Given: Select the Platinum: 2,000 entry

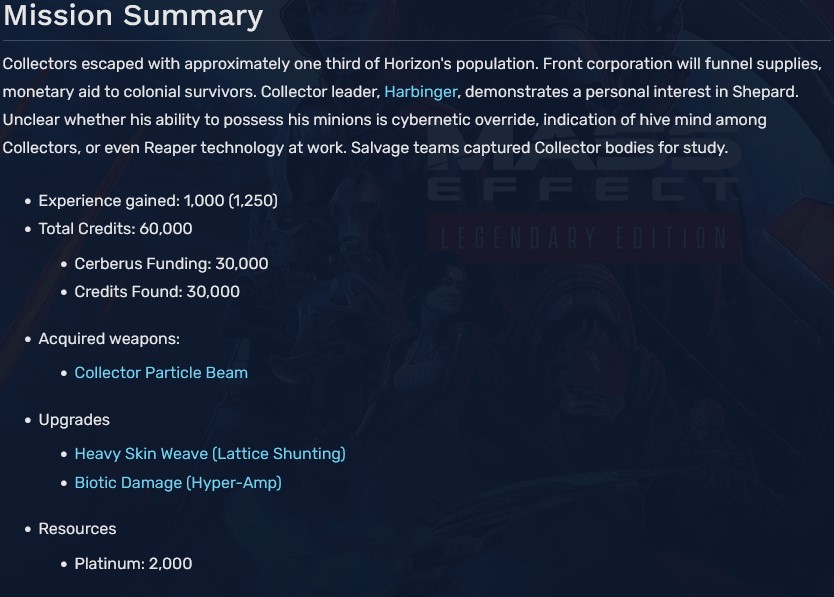Looking at the screenshot, I should pos(133,564).
